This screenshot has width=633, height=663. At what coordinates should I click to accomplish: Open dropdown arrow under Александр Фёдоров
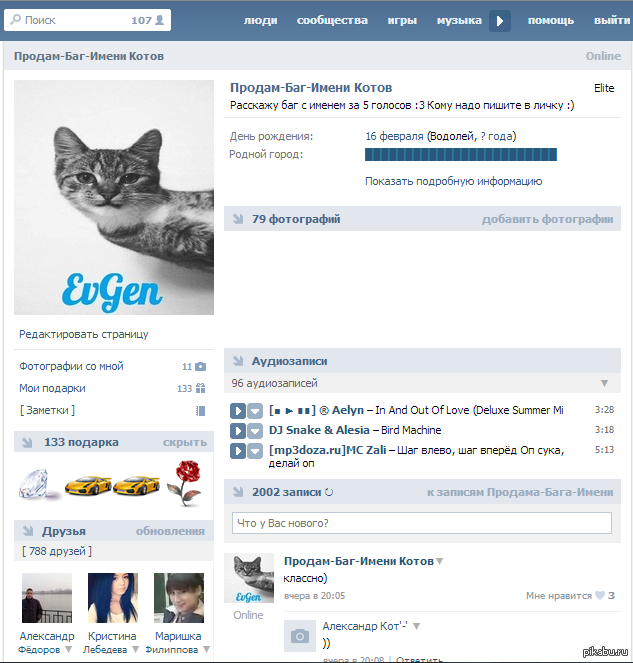(68, 649)
